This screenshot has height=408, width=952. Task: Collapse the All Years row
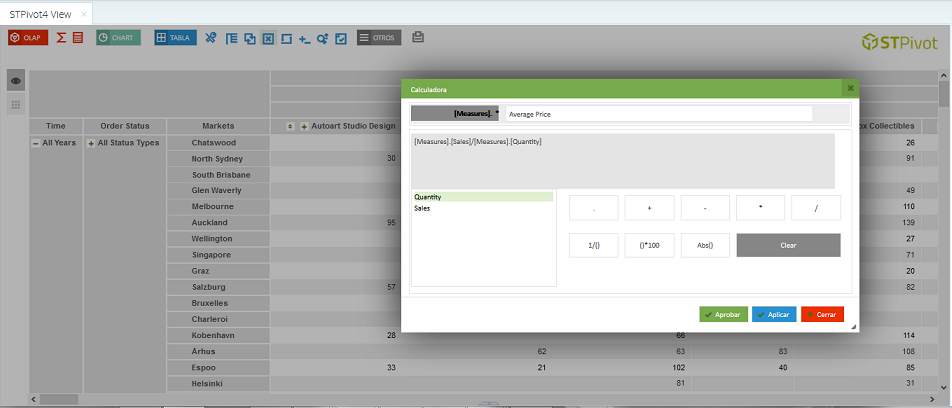[x=36, y=143]
